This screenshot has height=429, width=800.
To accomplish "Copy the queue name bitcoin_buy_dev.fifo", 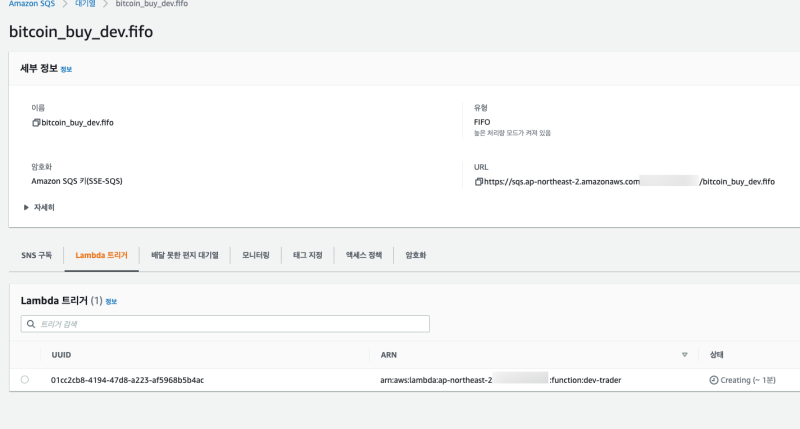I will coord(36,122).
